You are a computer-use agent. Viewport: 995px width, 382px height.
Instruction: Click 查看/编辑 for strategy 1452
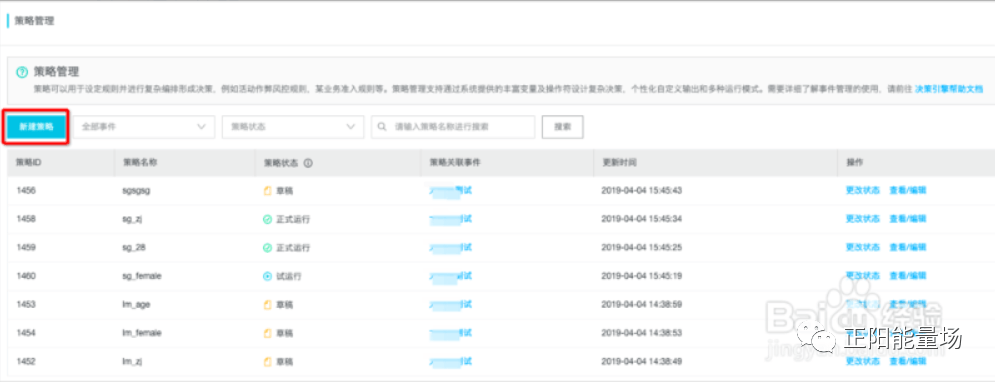(907, 362)
